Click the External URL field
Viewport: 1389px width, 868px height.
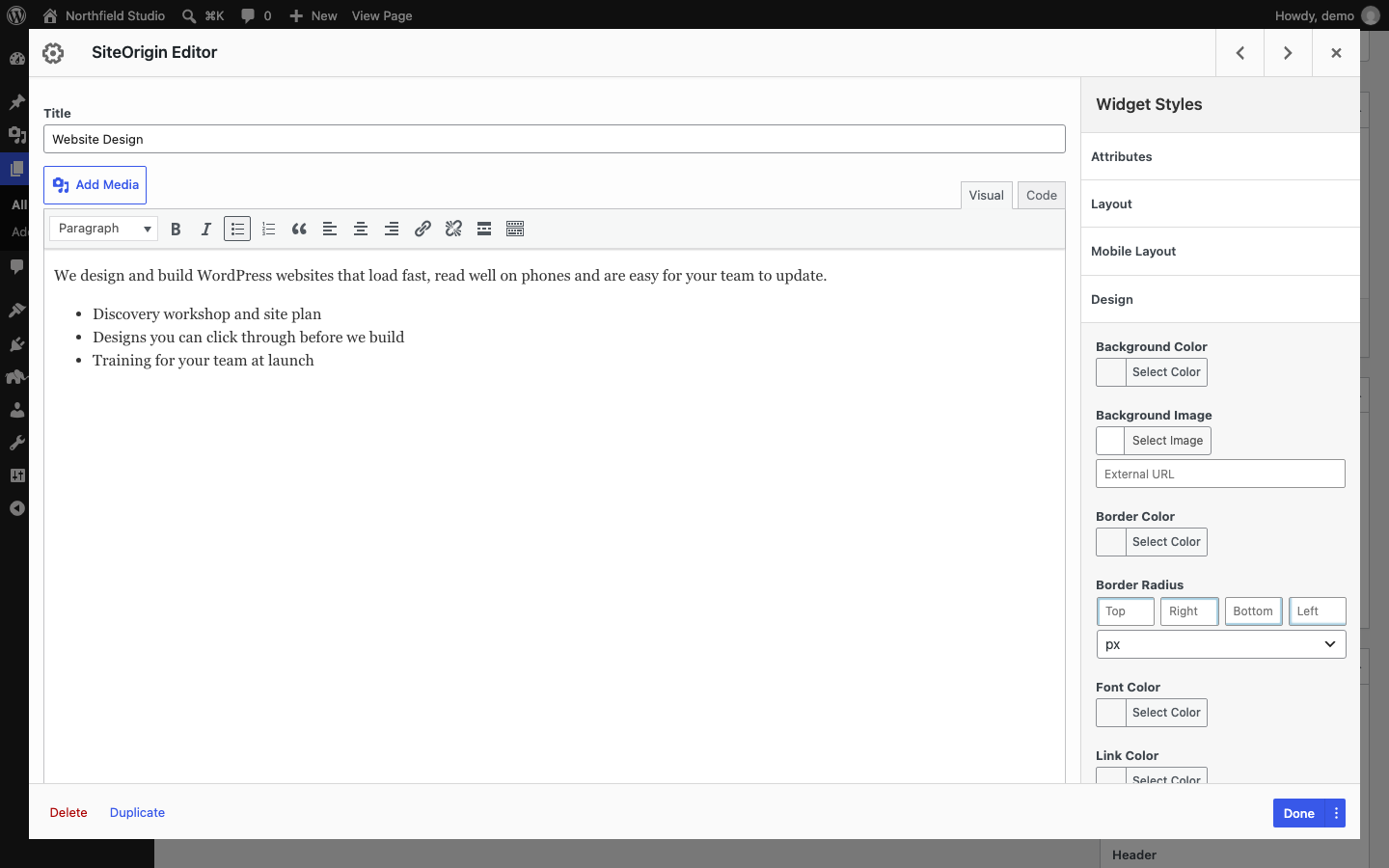pos(1220,474)
